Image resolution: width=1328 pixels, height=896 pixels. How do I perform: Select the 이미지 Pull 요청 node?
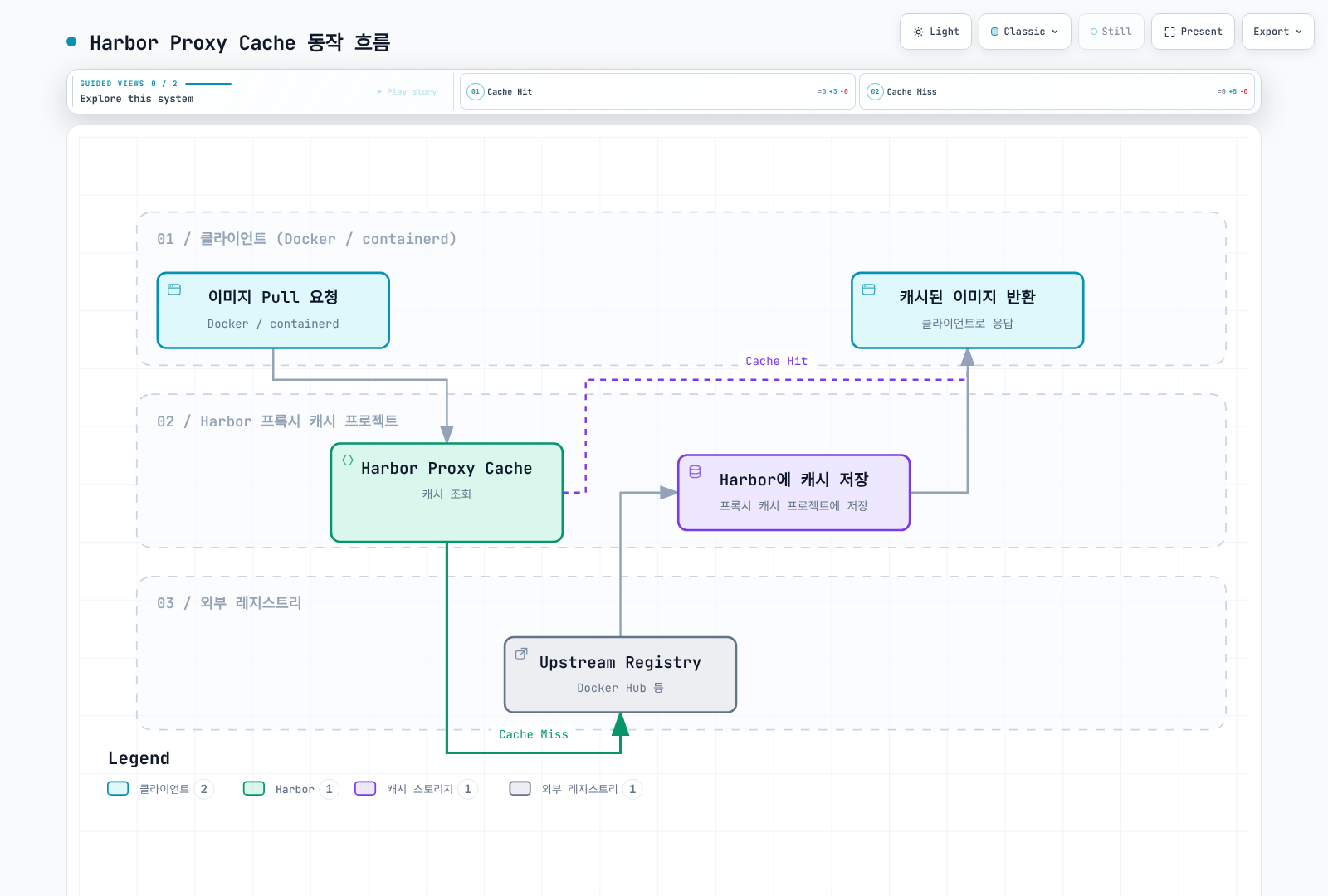point(273,310)
